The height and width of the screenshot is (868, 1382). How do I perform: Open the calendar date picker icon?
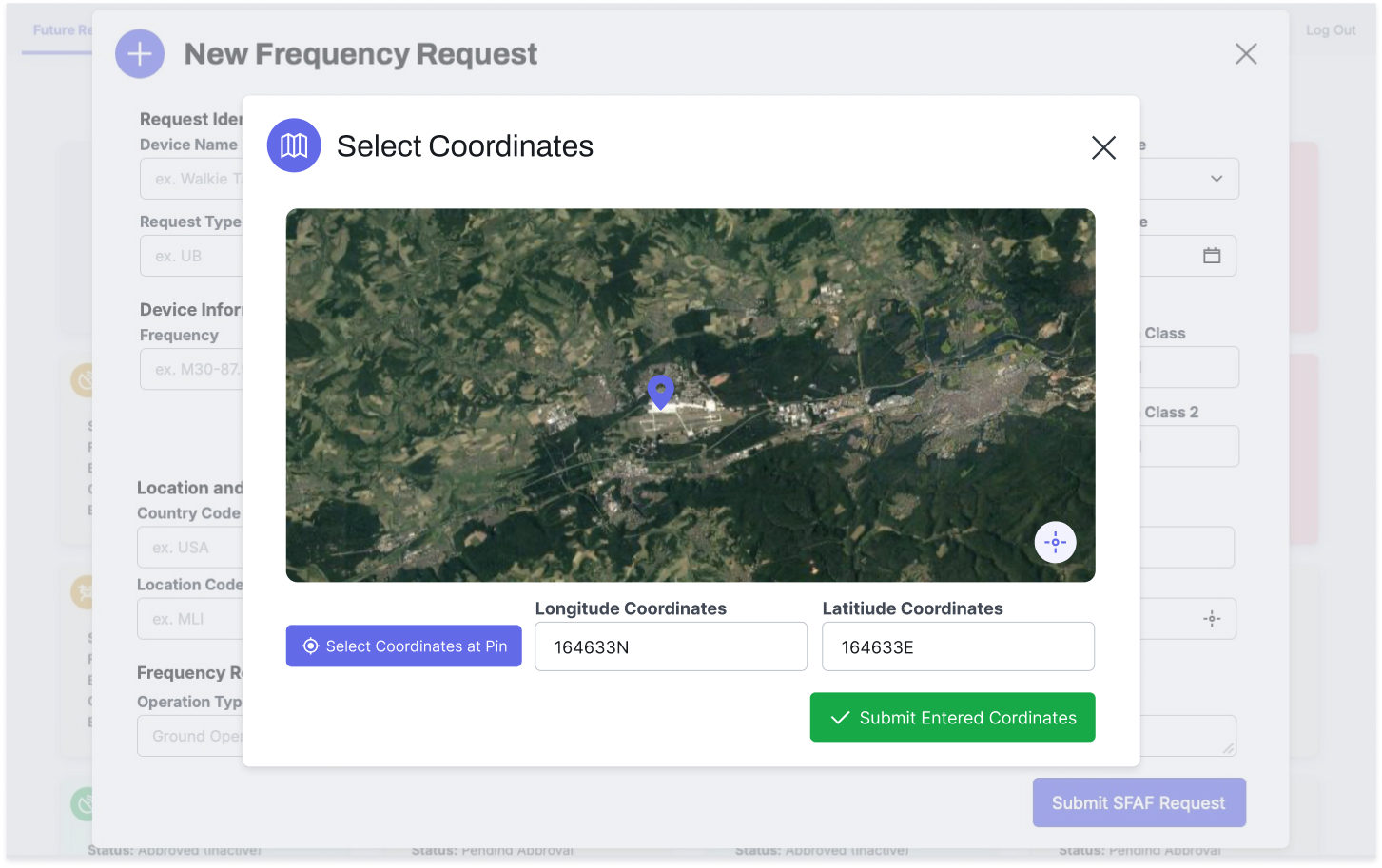tap(1211, 256)
